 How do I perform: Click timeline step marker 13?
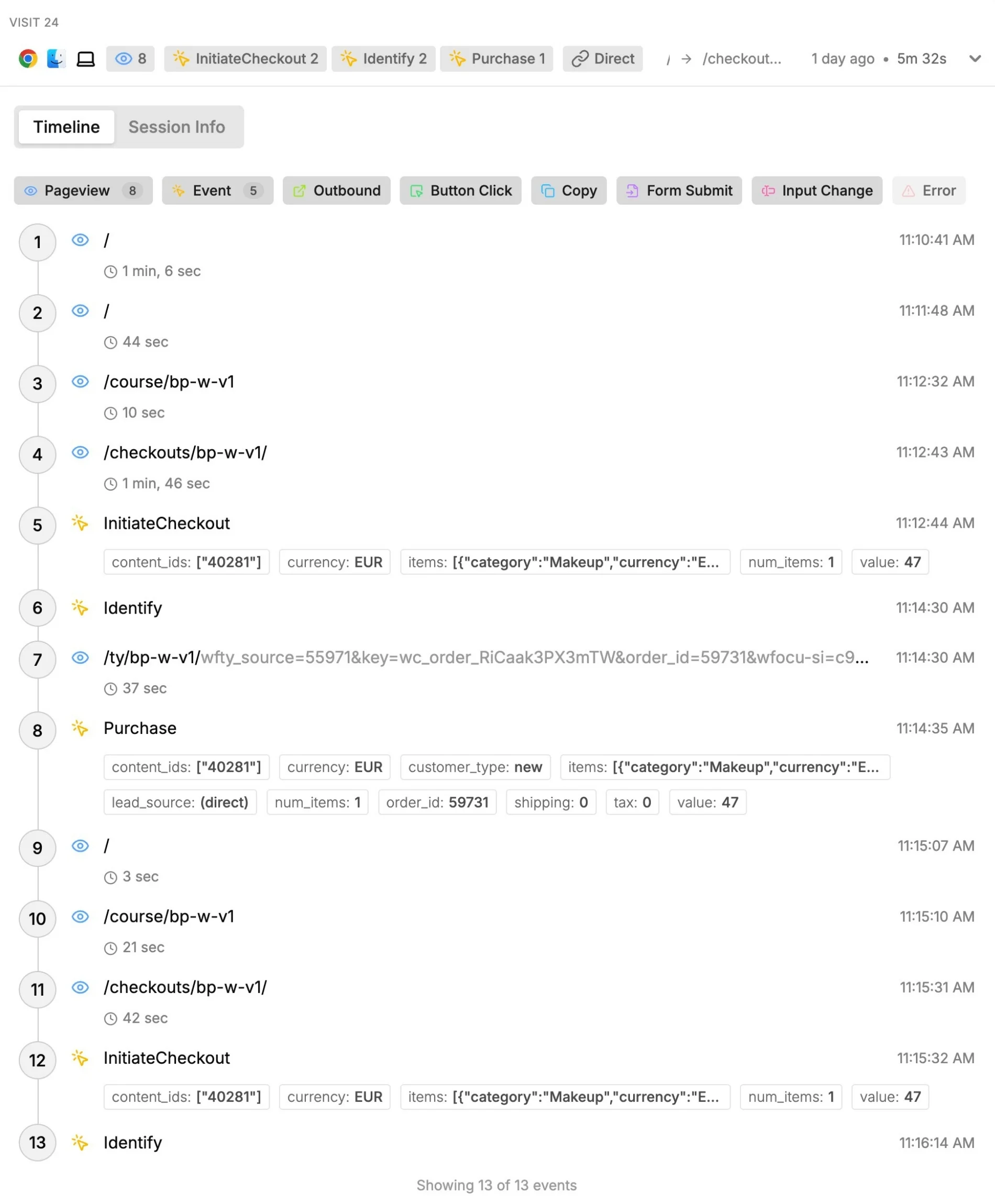pos(37,1142)
